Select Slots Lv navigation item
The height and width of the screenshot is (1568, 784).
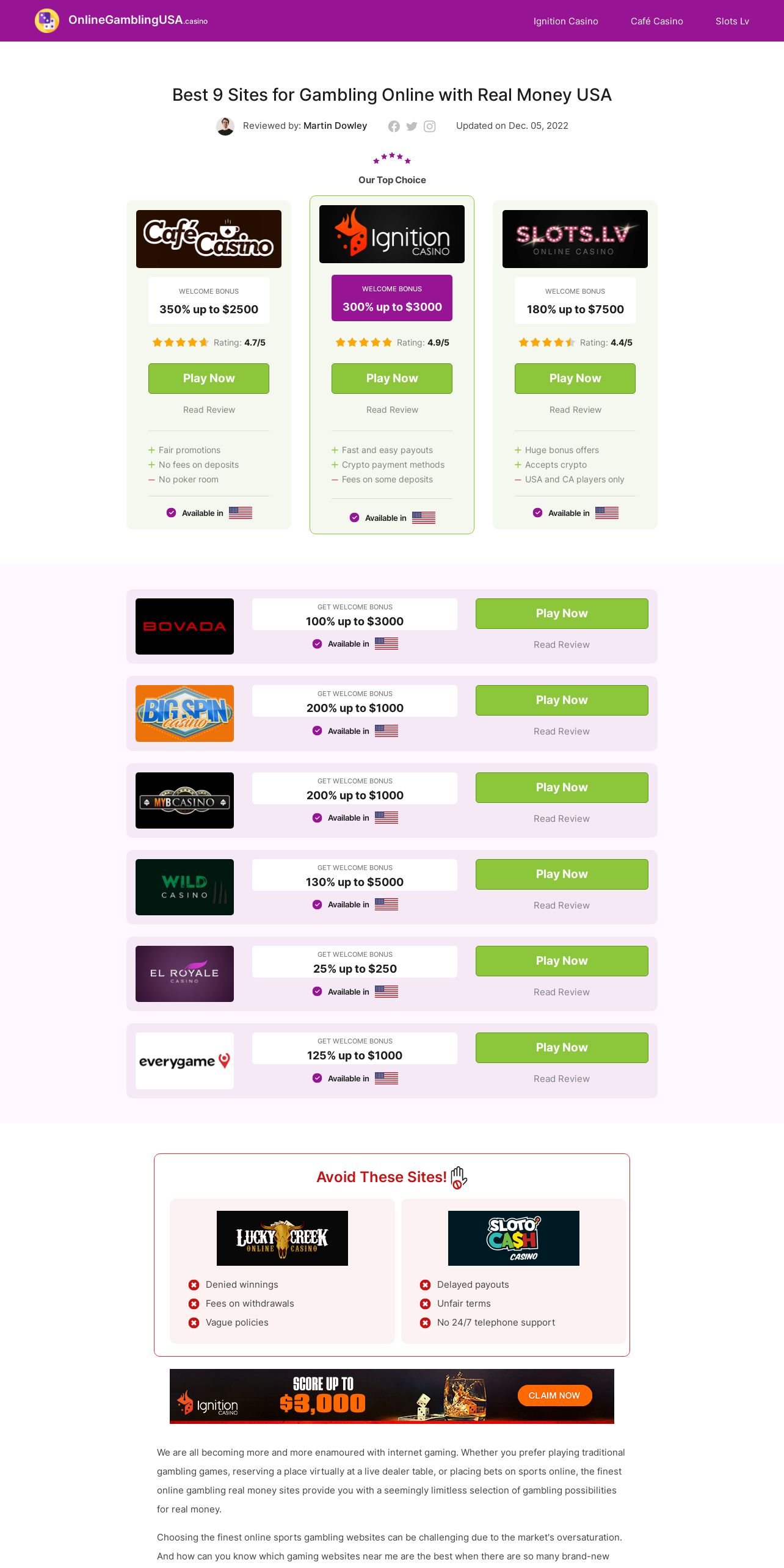coord(732,21)
